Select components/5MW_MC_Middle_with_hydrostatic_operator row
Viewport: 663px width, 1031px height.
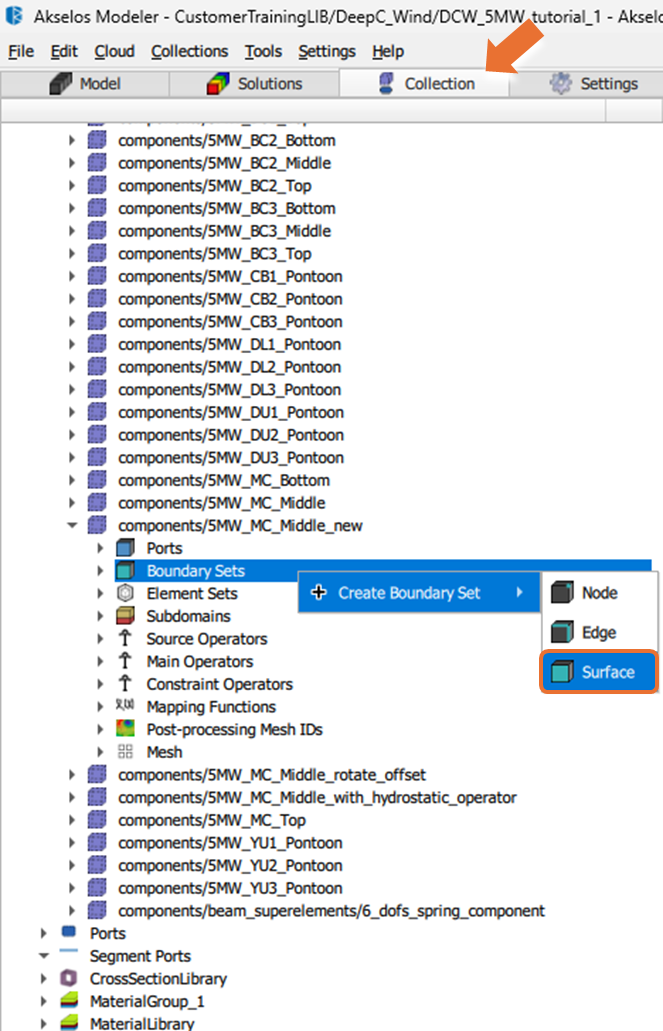(317, 798)
